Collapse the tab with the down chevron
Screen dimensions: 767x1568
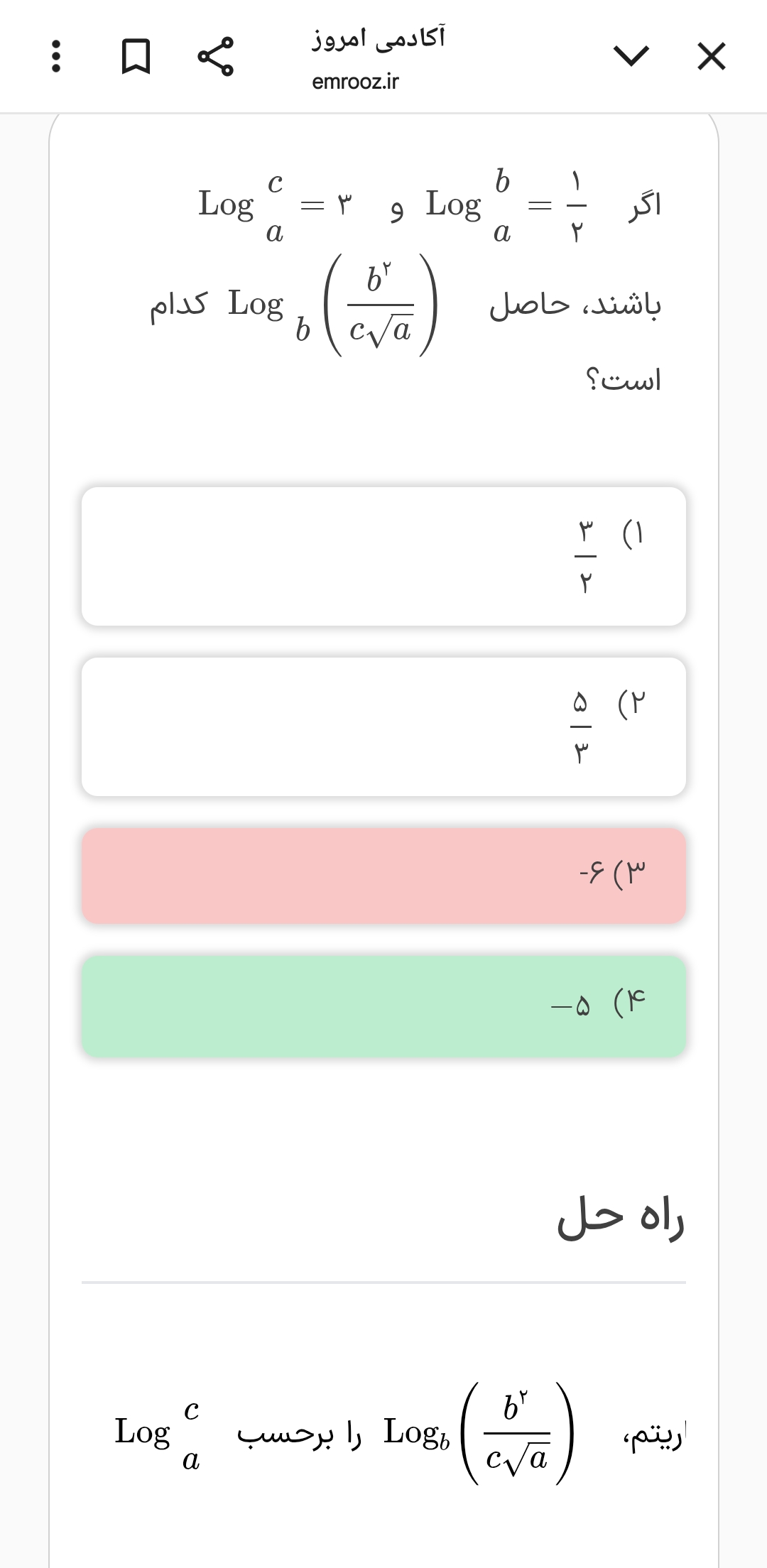pyautogui.click(x=631, y=56)
